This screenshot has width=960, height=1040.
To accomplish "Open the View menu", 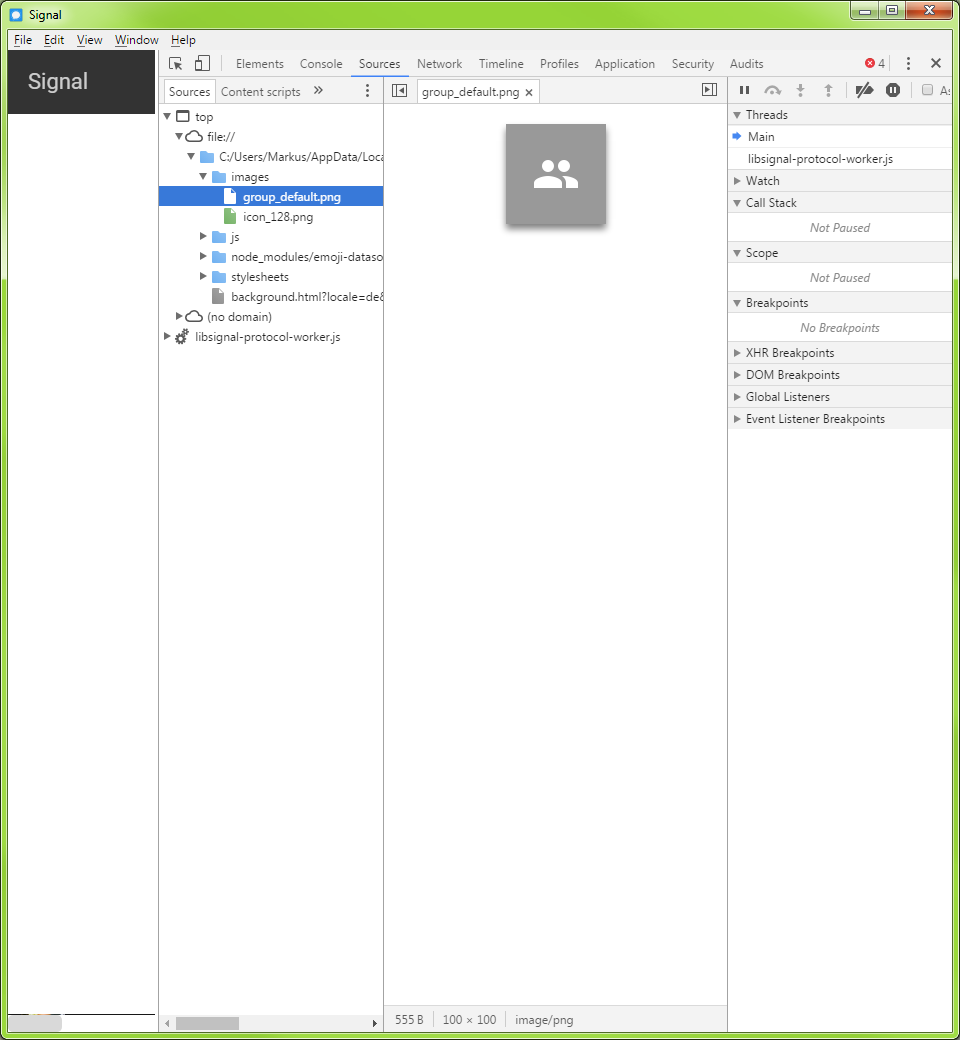I will (x=90, y=40).
